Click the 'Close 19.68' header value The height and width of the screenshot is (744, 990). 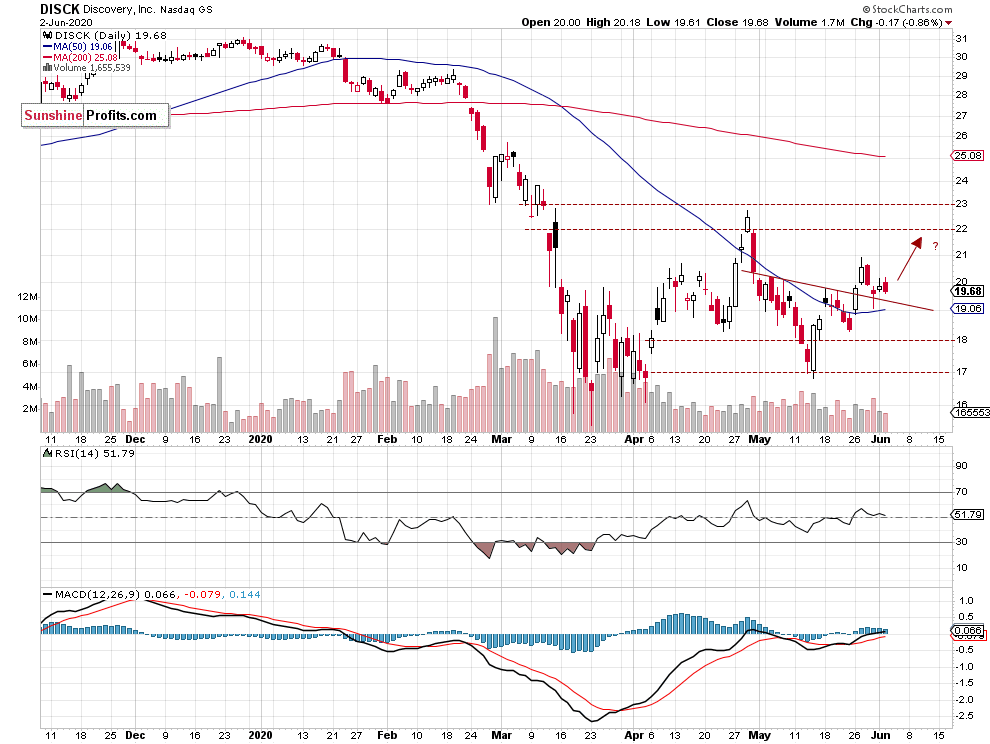click(737, 22)
